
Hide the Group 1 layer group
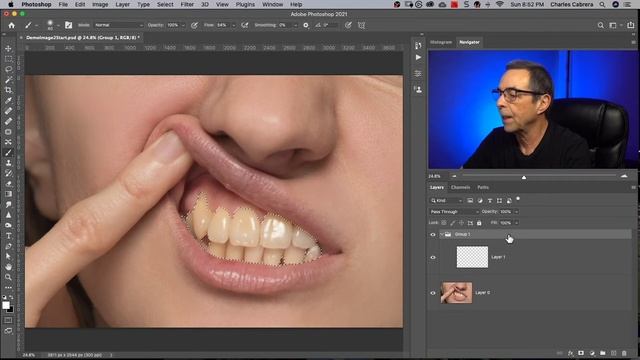pyautogui.click(x=433, y=234)
